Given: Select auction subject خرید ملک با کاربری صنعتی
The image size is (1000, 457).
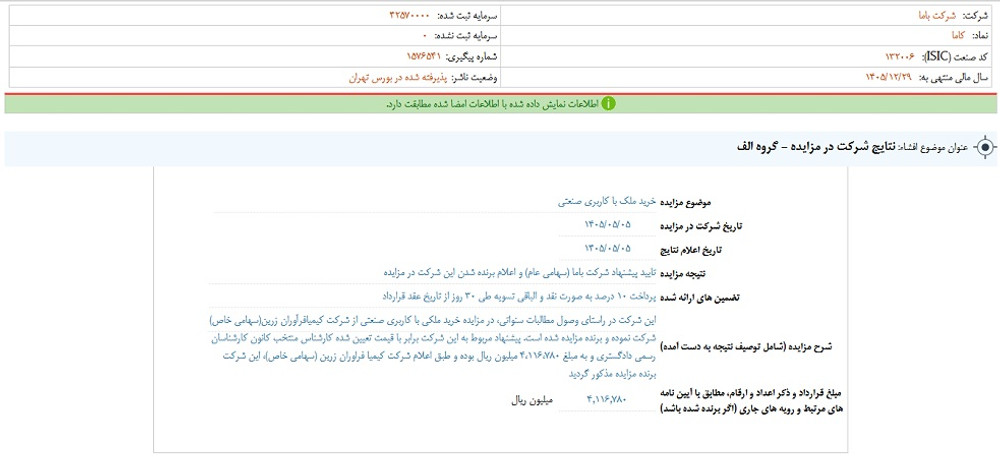Looking at the screenshot, I should coord(607,201).
